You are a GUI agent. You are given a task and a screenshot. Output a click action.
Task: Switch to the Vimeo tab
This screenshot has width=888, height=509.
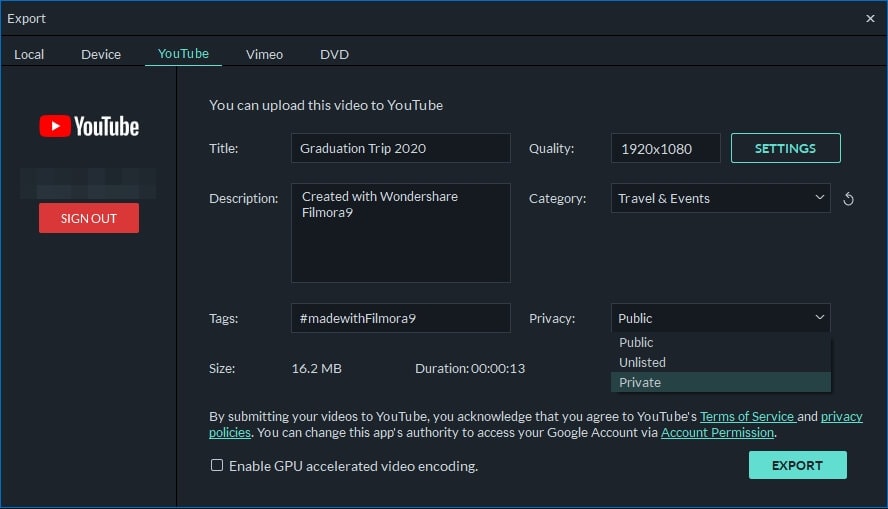pyautogui.click(x=264, y=54)
